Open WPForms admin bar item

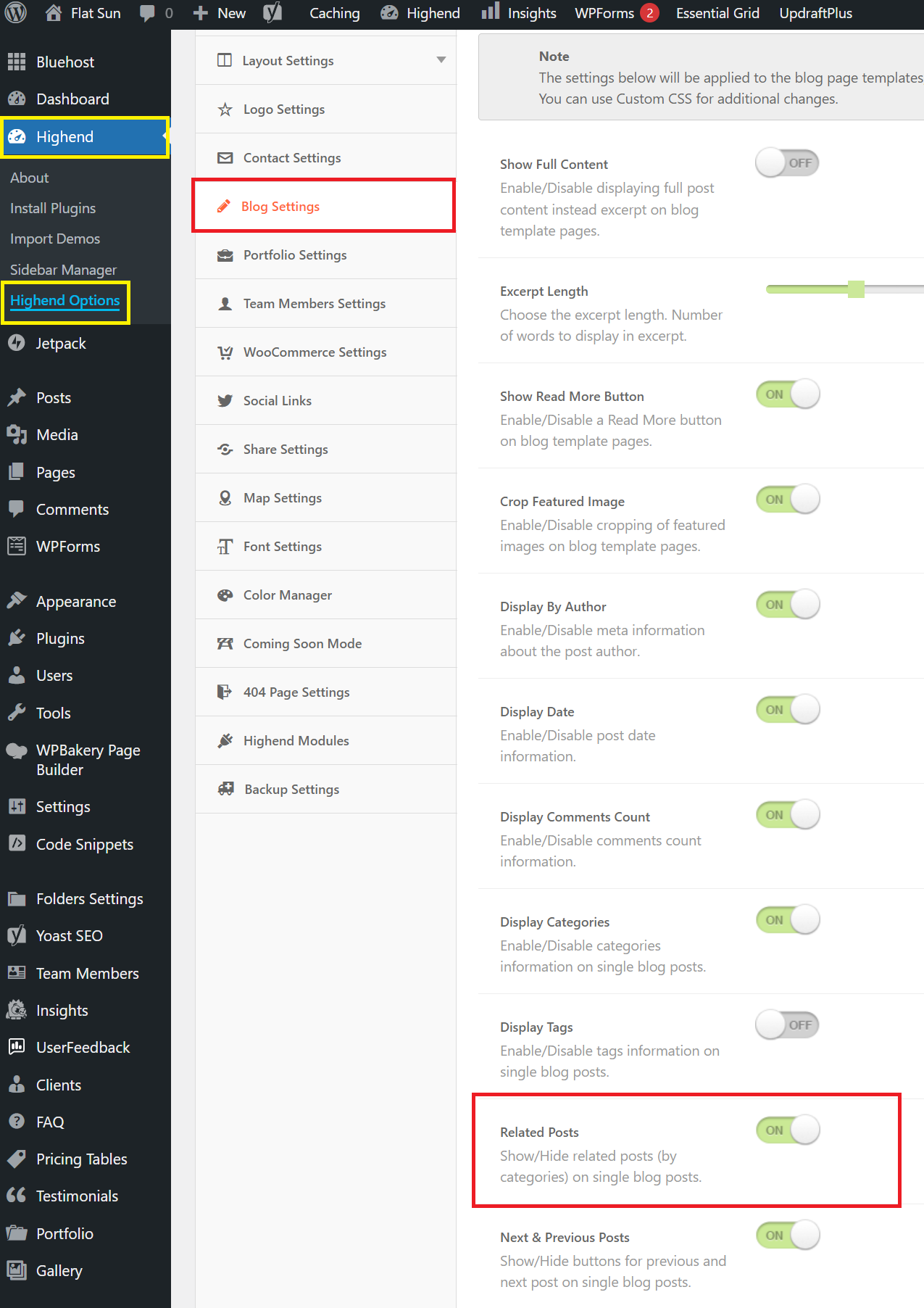[x=616, y=13]
